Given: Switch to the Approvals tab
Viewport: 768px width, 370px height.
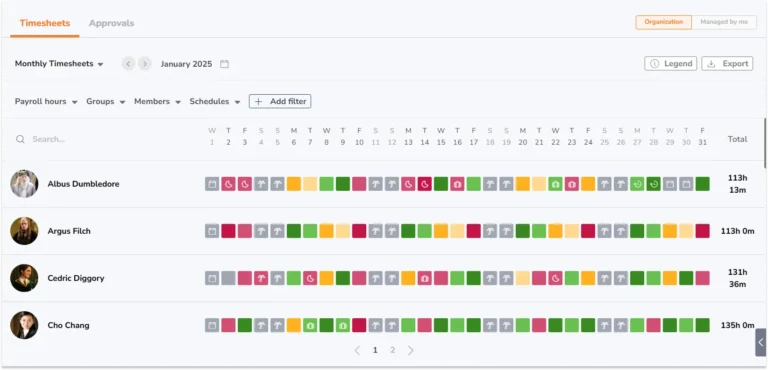Looking at the screenshot, I should pyautogui.click(x=111, y=23).
